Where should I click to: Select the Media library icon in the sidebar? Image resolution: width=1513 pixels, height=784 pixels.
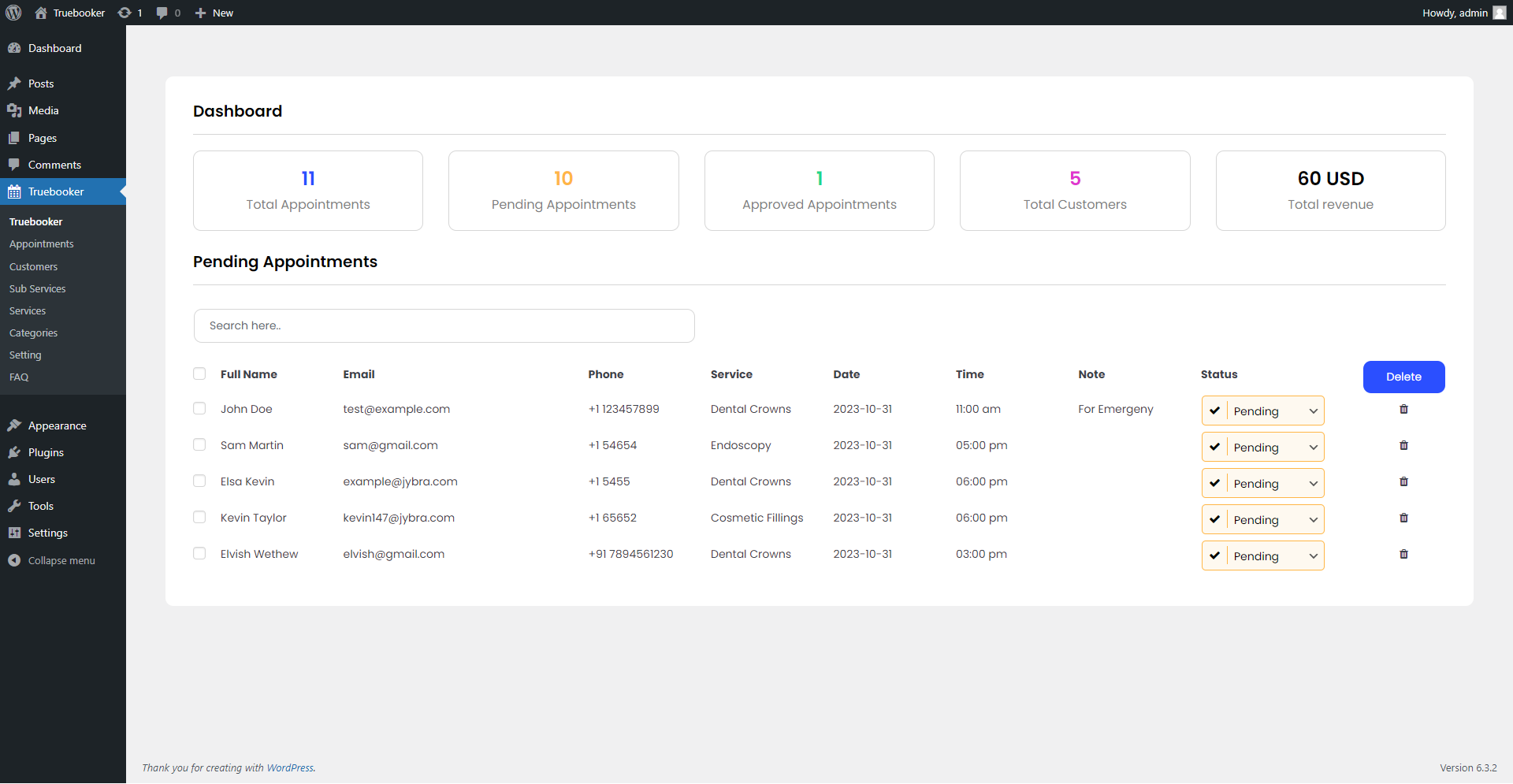click(15, 110)
